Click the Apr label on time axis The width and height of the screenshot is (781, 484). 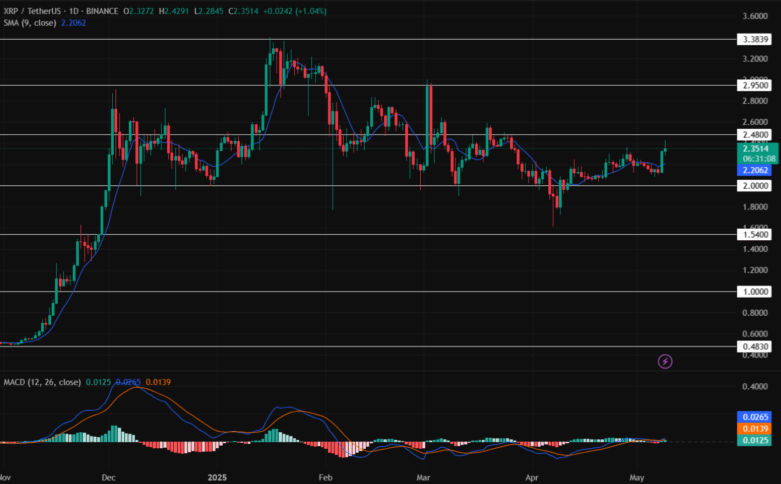(x=531, y=478)
